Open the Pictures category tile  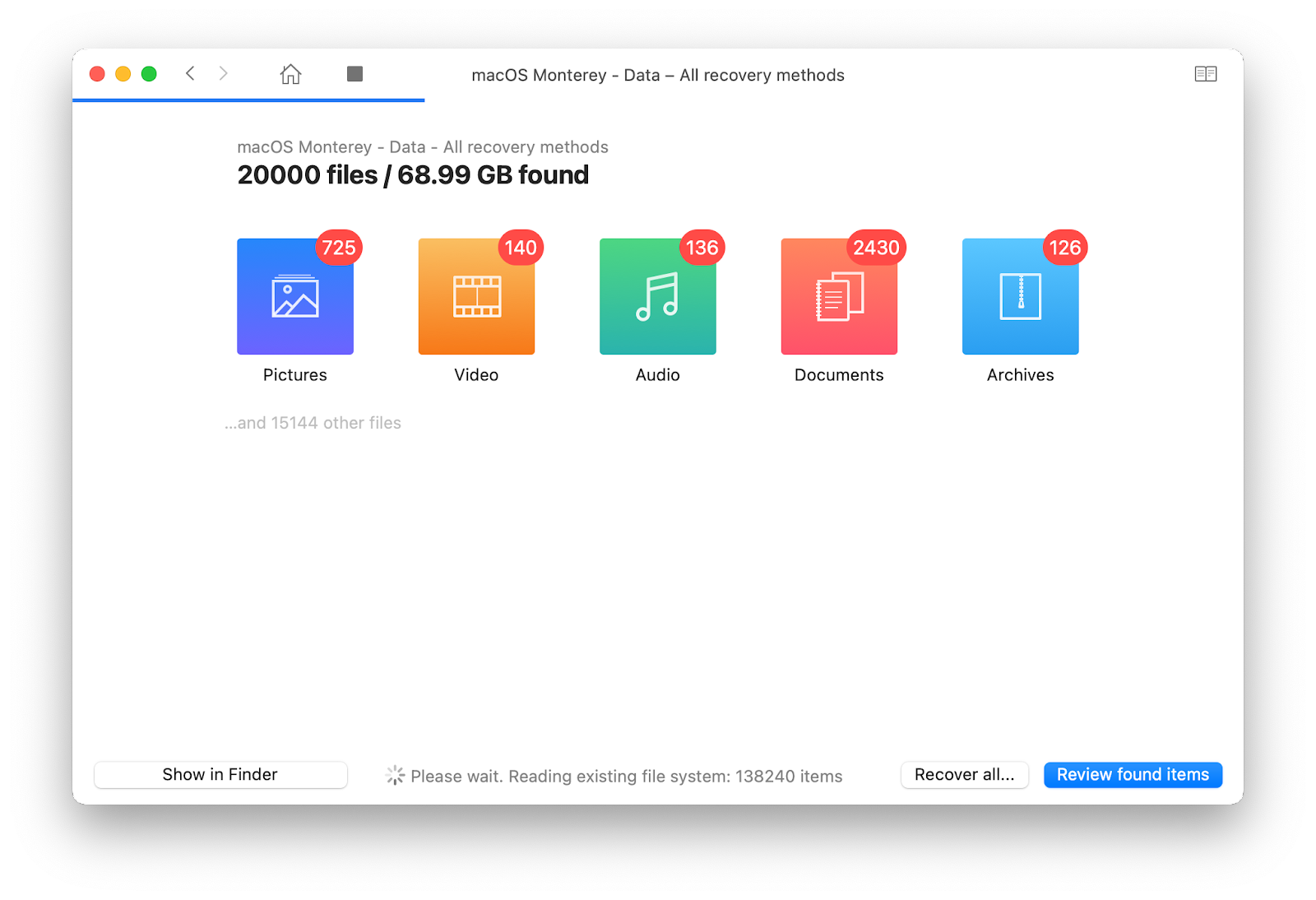click(295, 296)
